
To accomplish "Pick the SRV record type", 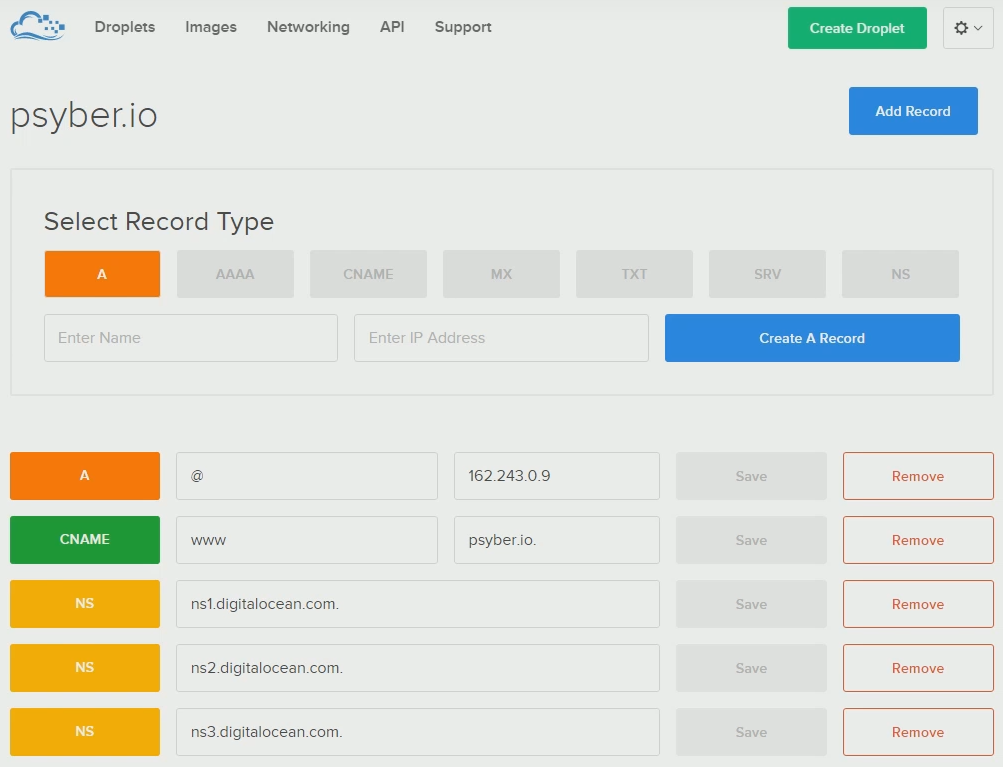I will (x=767, y=274).
